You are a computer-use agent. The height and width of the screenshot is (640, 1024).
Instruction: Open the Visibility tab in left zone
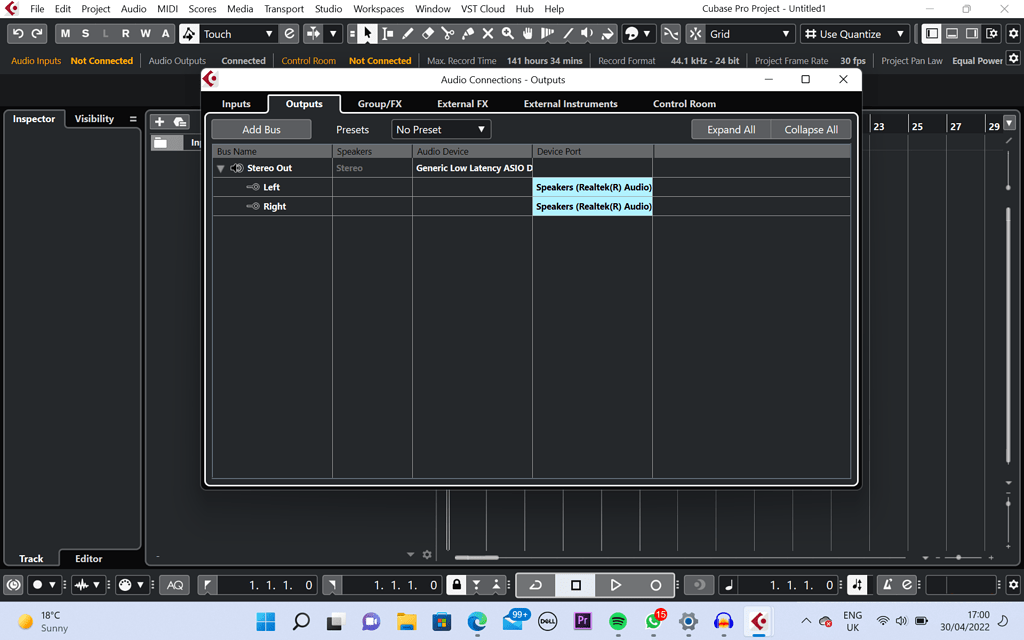point(94,119)
